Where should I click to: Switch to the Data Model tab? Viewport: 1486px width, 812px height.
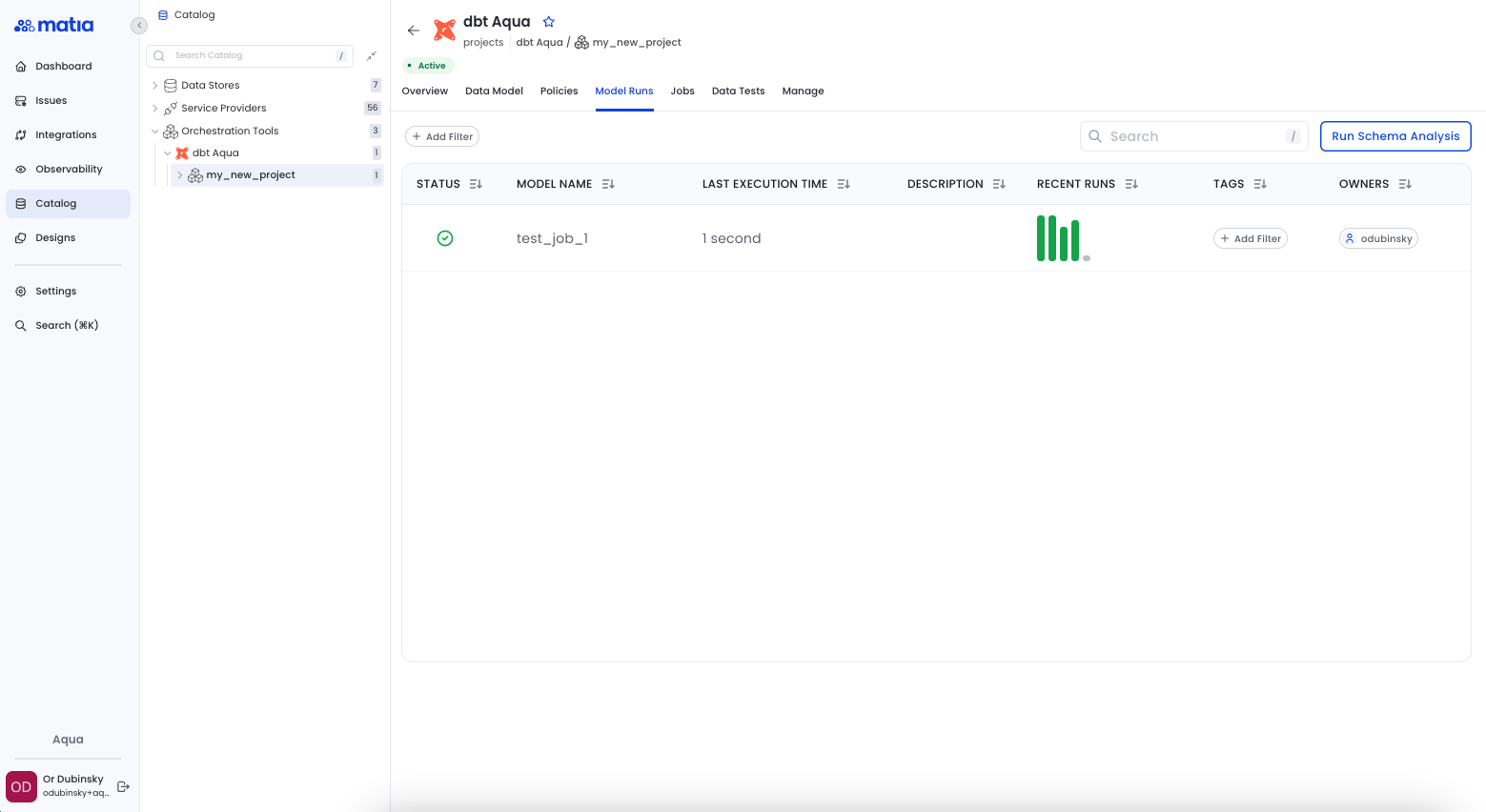pyautogui.click(x=494, y=91)
